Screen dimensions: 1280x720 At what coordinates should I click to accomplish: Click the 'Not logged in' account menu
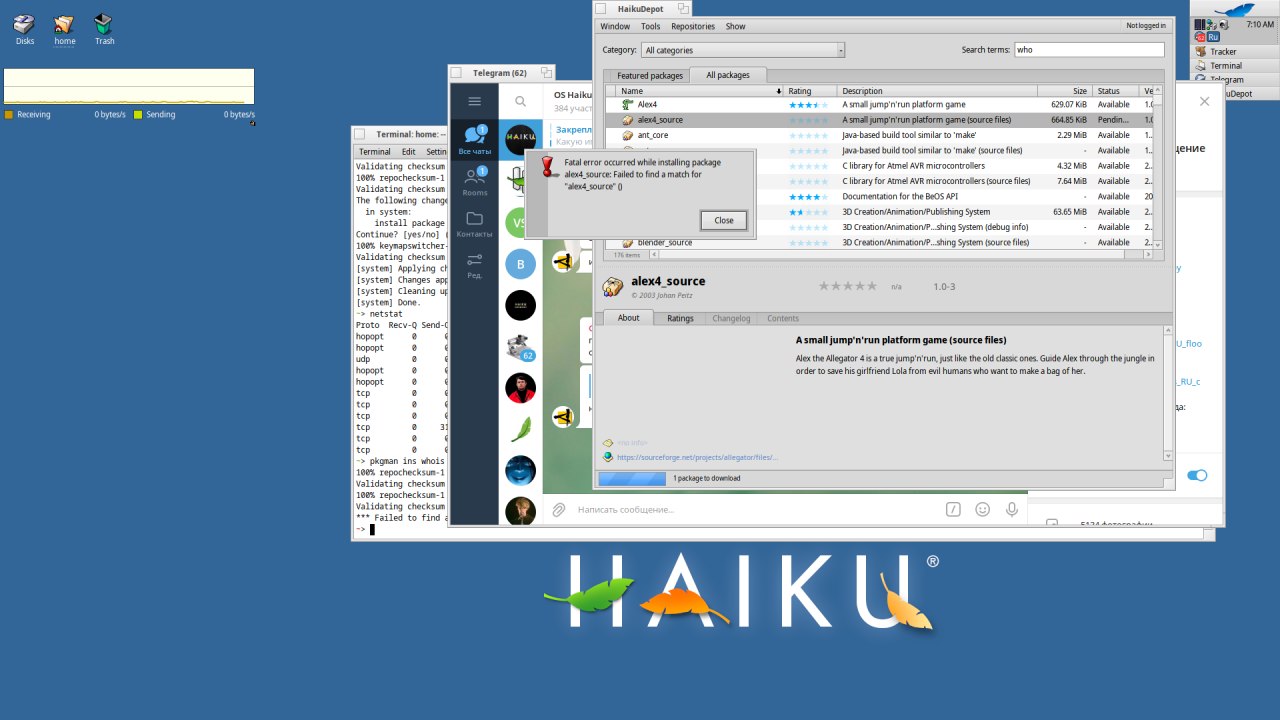(x=1146, y=26)
